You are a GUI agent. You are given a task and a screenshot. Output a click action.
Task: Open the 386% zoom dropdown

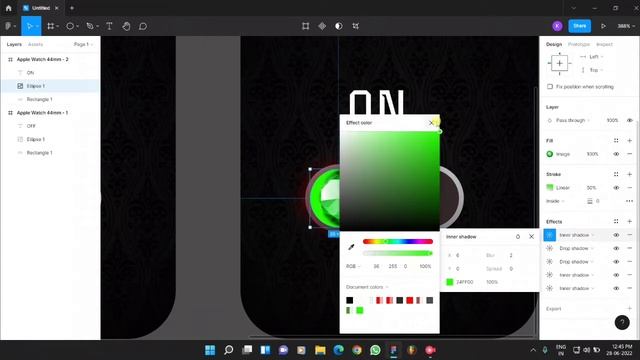click(626, 26)
